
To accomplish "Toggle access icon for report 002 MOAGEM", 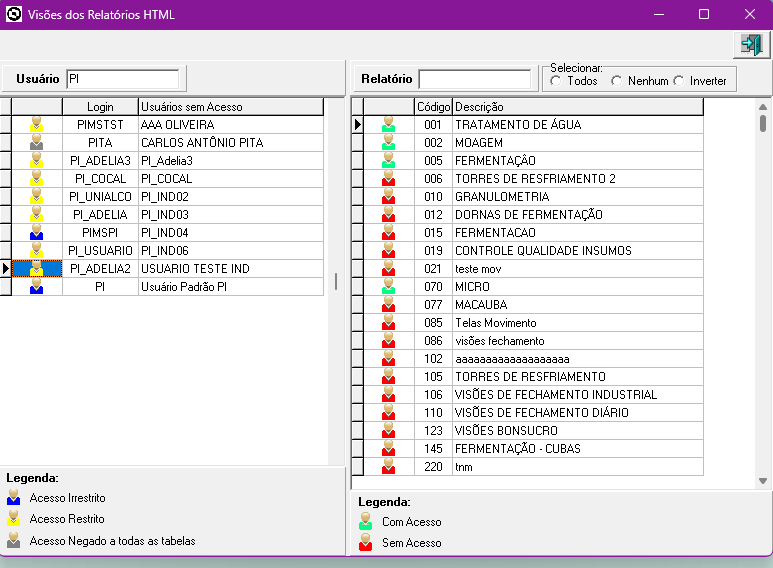I will 388,142.
